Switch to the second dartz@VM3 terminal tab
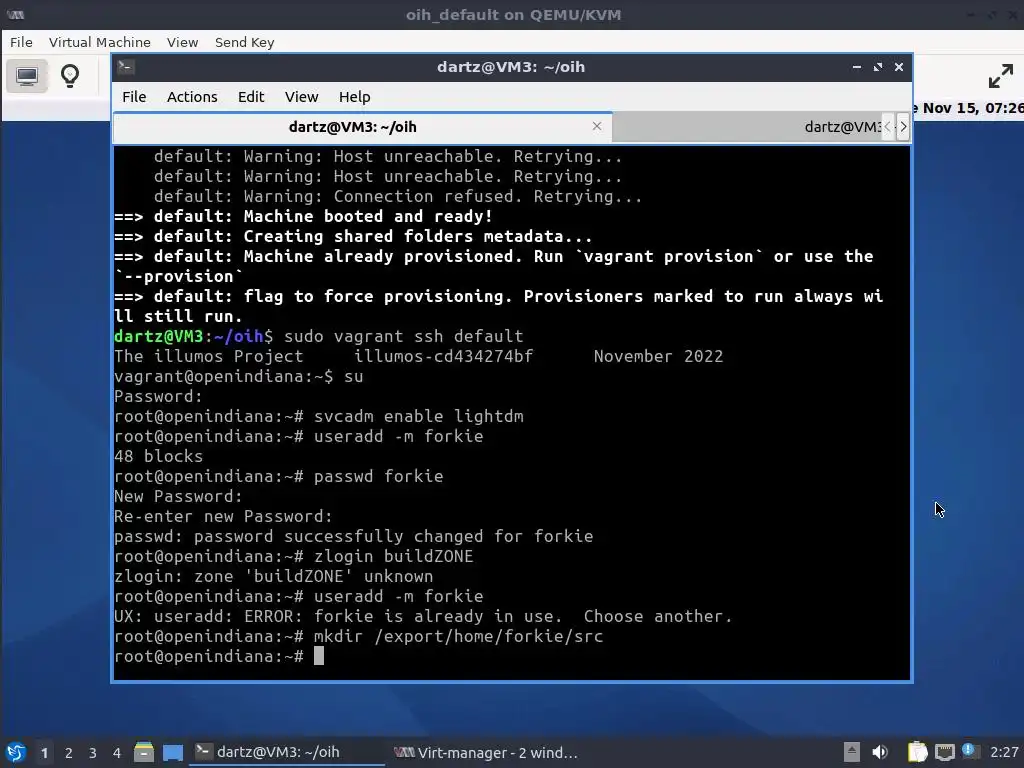1024x768 pixels. 747,127
